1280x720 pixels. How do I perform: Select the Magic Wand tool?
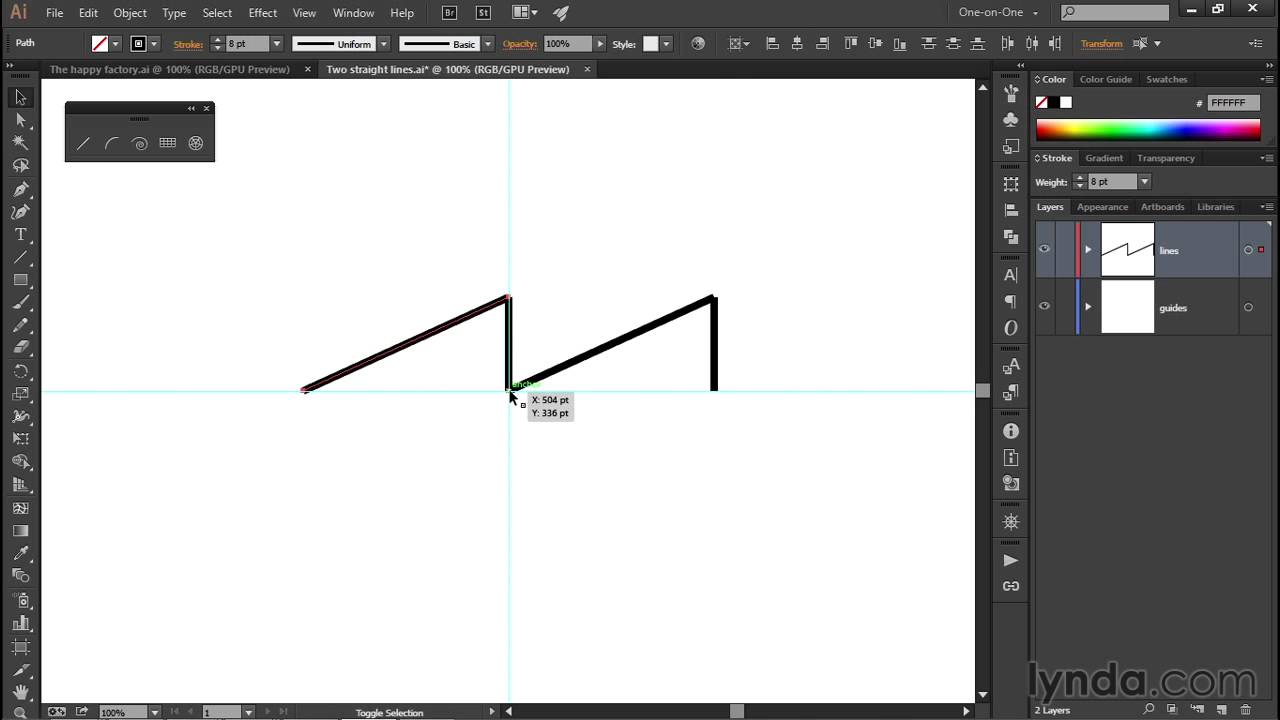[20, 143]
